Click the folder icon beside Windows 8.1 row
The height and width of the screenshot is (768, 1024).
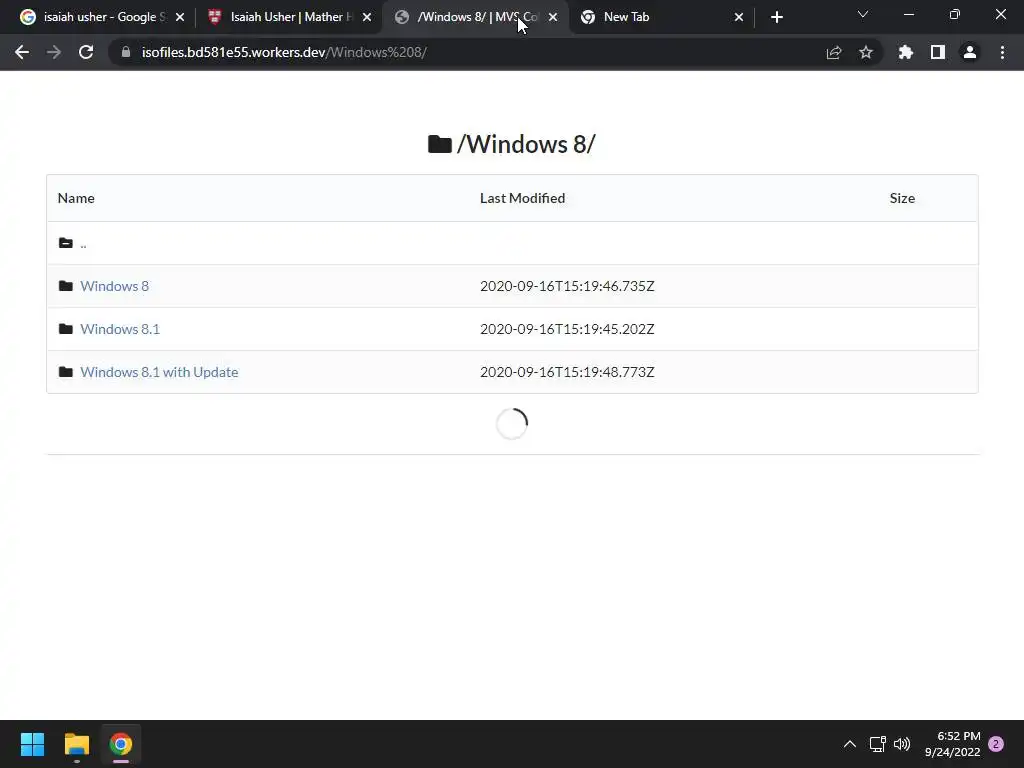65,328
